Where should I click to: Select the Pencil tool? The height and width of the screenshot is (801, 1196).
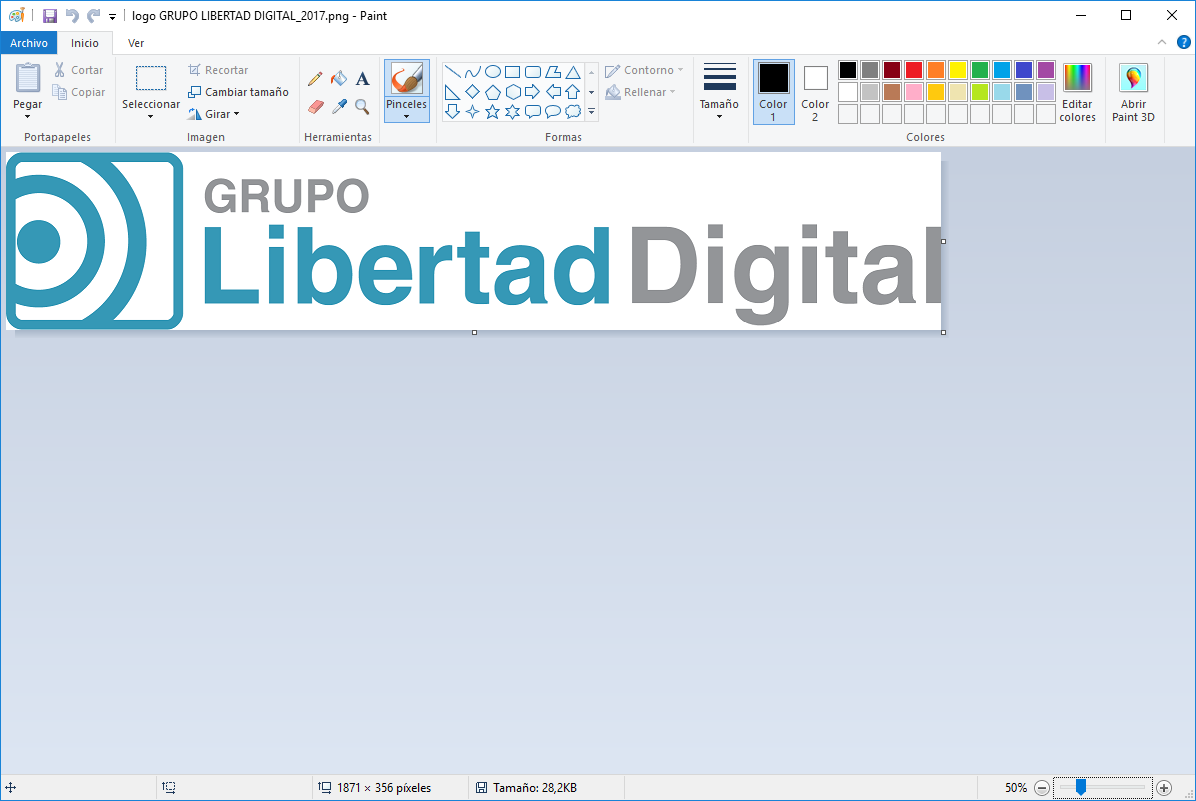tap(315, 78)
